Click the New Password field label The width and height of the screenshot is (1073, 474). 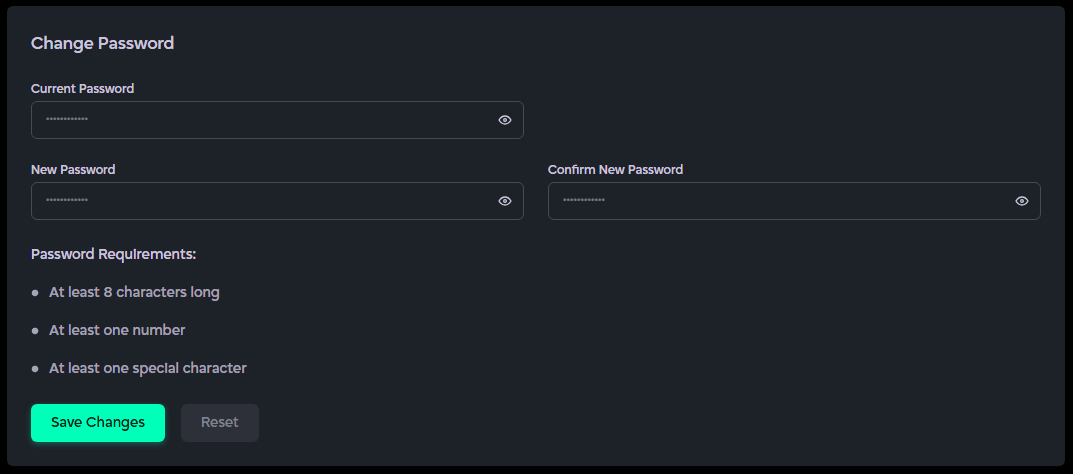[73, 170]
